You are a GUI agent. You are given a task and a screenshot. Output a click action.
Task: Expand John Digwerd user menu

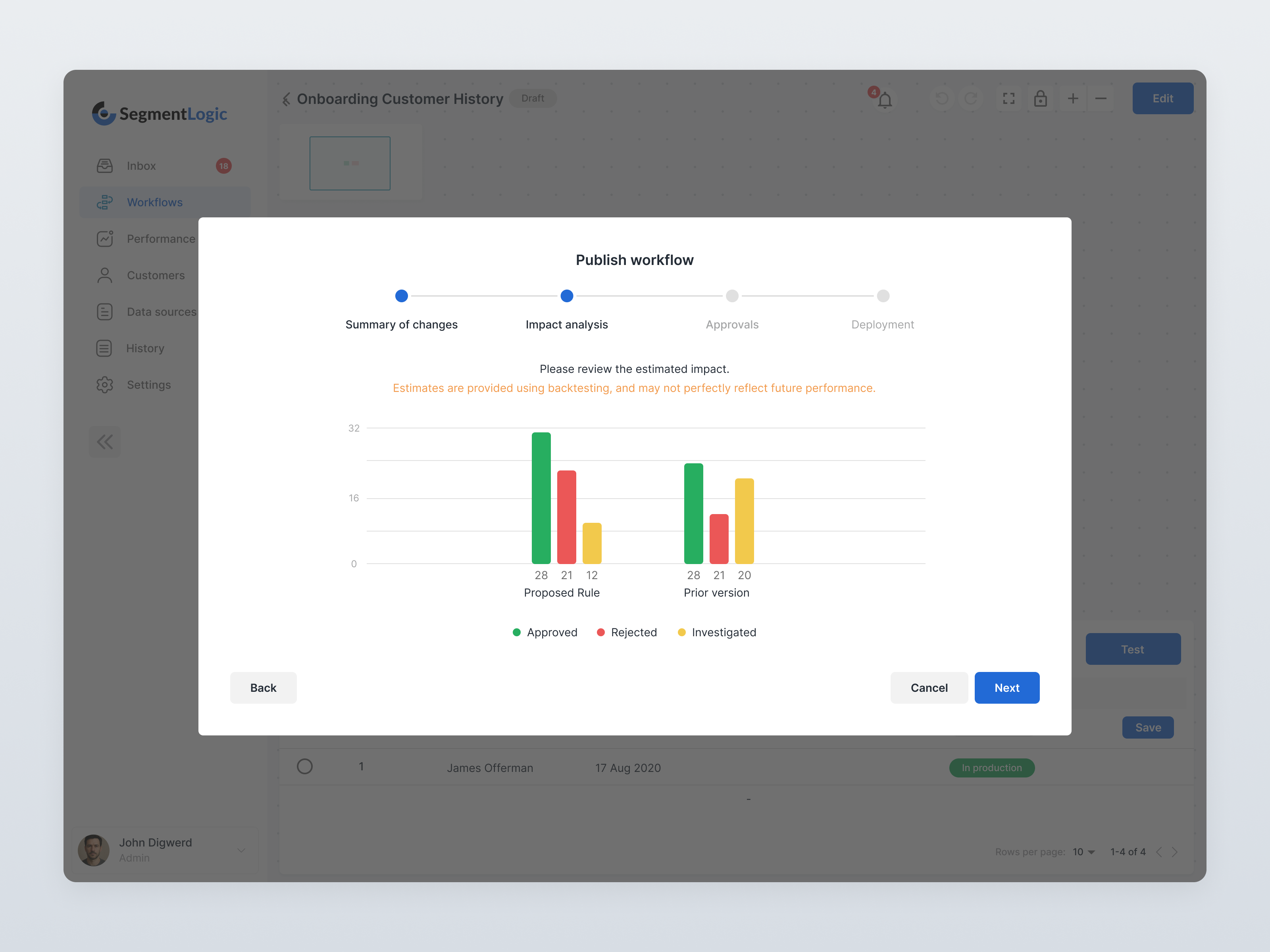[241, 850]
